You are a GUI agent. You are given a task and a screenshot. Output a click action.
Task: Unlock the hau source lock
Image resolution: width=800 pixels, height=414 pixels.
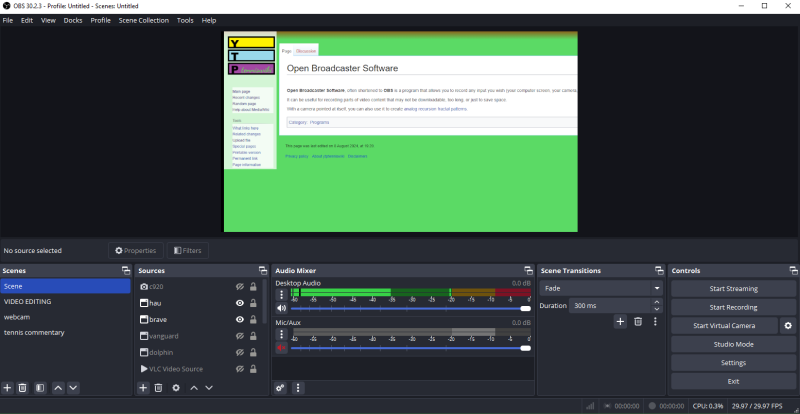253,303
